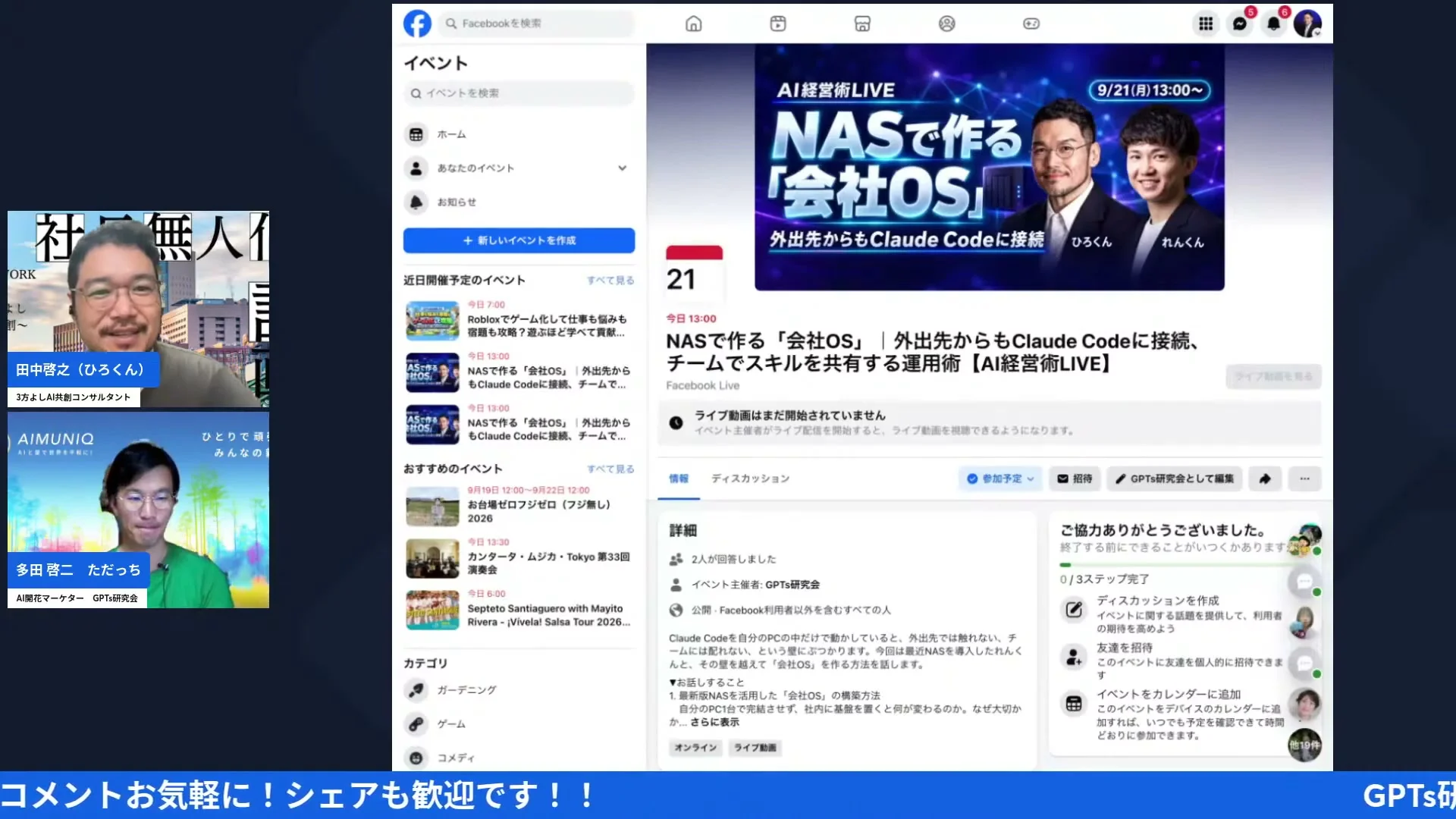Click the clock icon in live video notice
The width and height of the screenshot is (1456, 819).
coord(676,423)
